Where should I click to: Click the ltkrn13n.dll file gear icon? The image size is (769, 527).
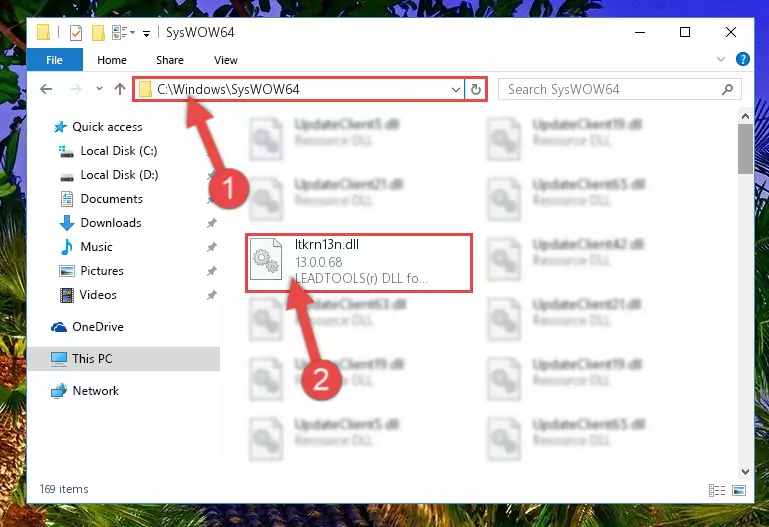[x=266, y=259]
